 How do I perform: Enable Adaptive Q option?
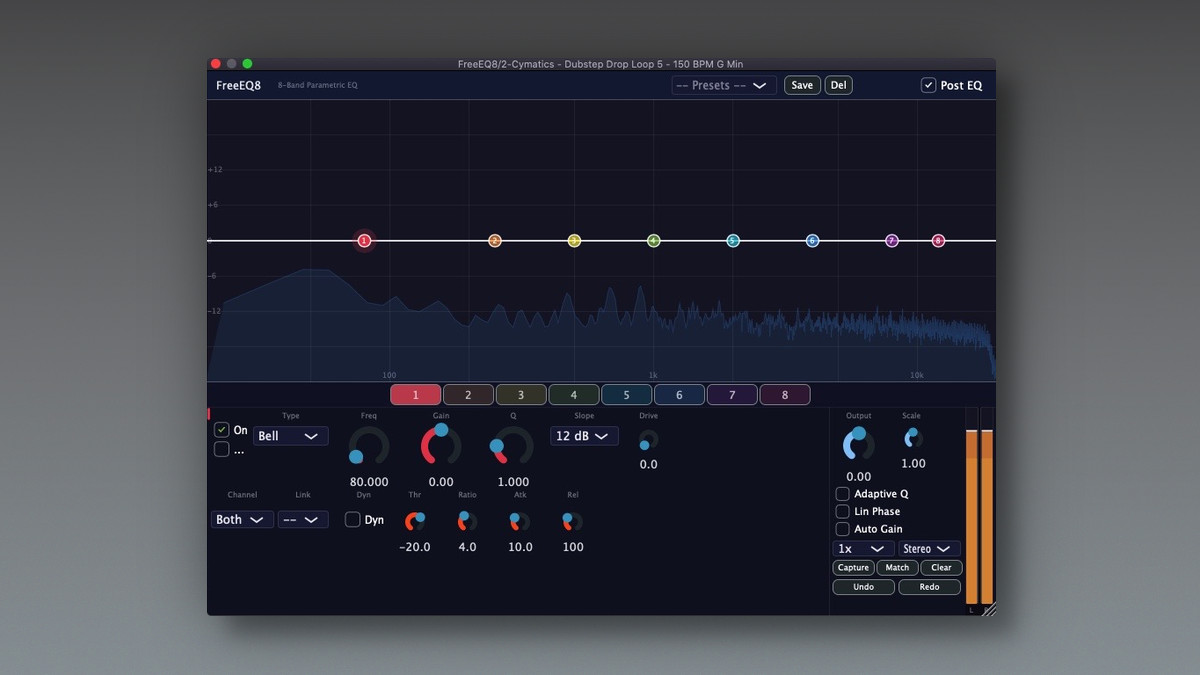coord(842,494)
